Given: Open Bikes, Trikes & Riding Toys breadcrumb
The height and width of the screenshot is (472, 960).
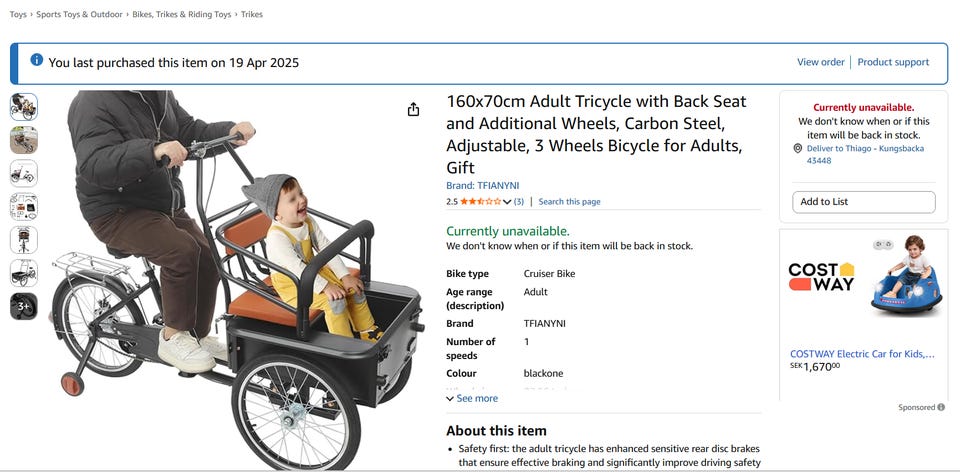Looking at the screenshot, I should 182,15.
